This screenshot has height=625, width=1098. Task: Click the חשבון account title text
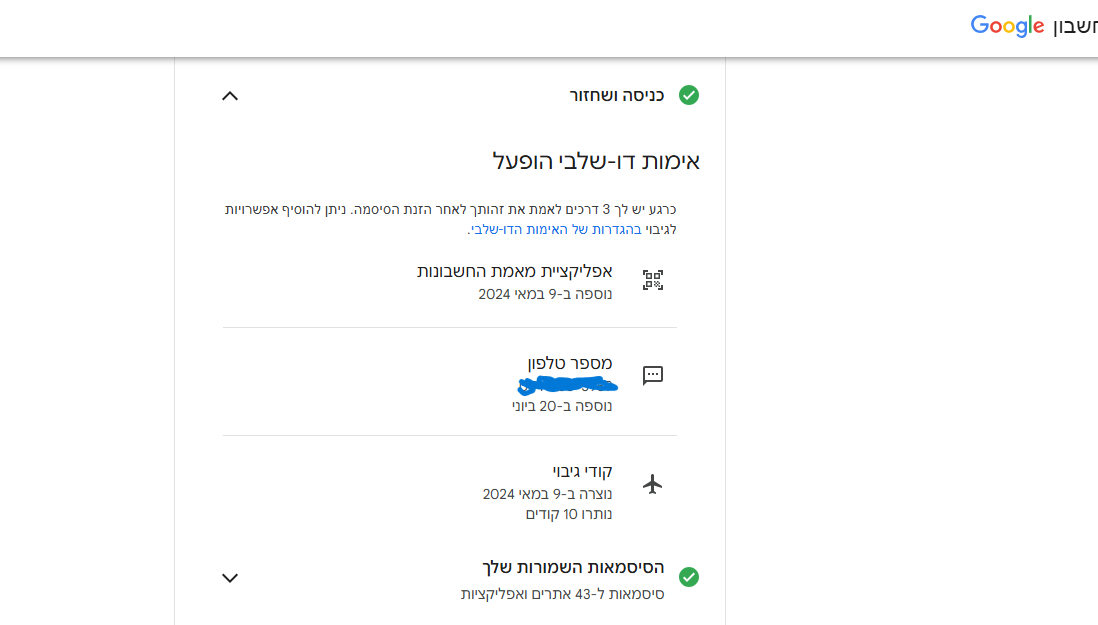(1075, 27)
